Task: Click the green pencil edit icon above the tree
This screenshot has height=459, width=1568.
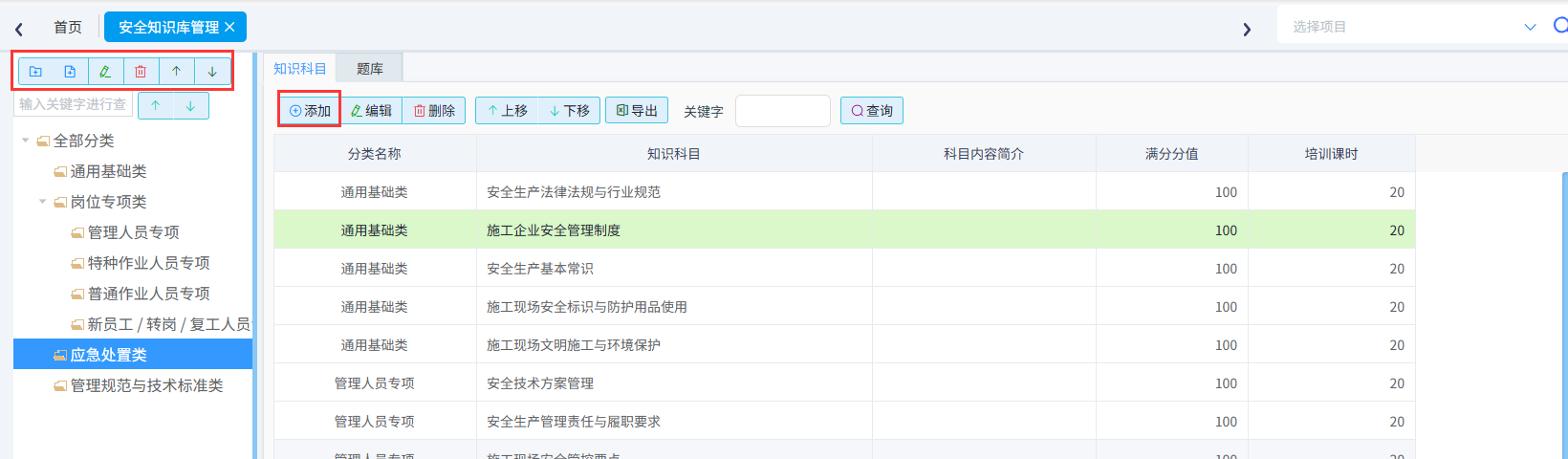Action: pos(105,71)
